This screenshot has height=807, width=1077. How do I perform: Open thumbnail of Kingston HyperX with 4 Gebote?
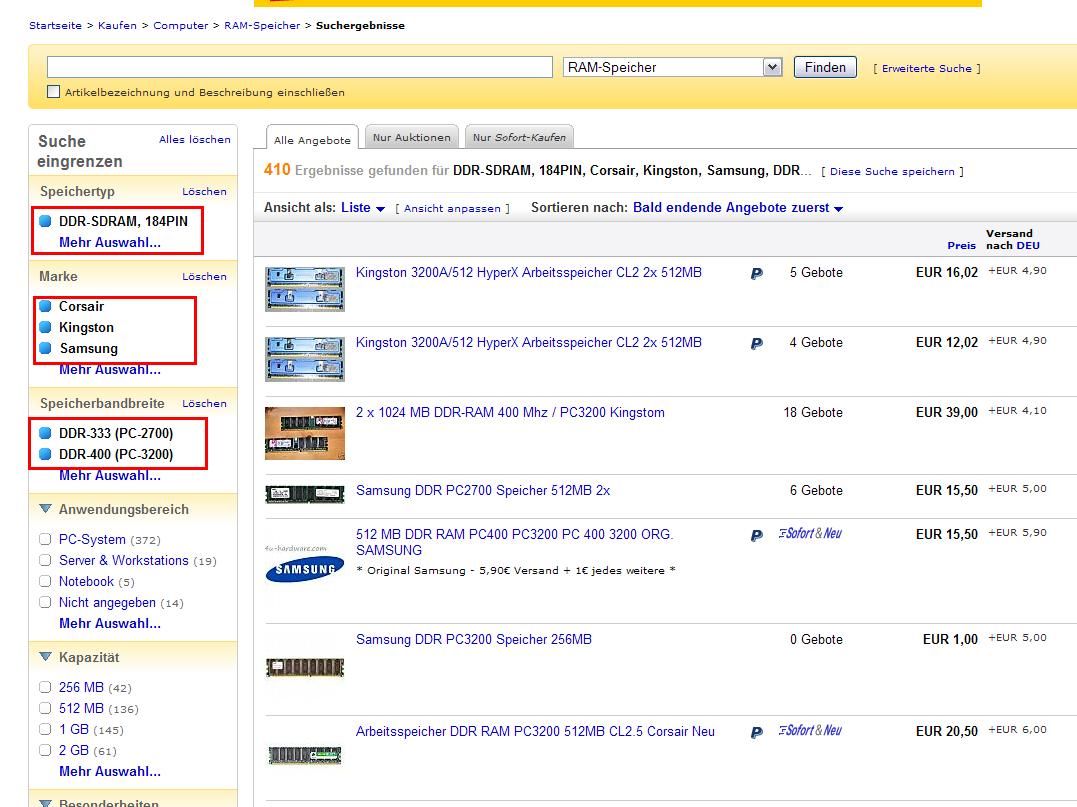pos(305,359)
